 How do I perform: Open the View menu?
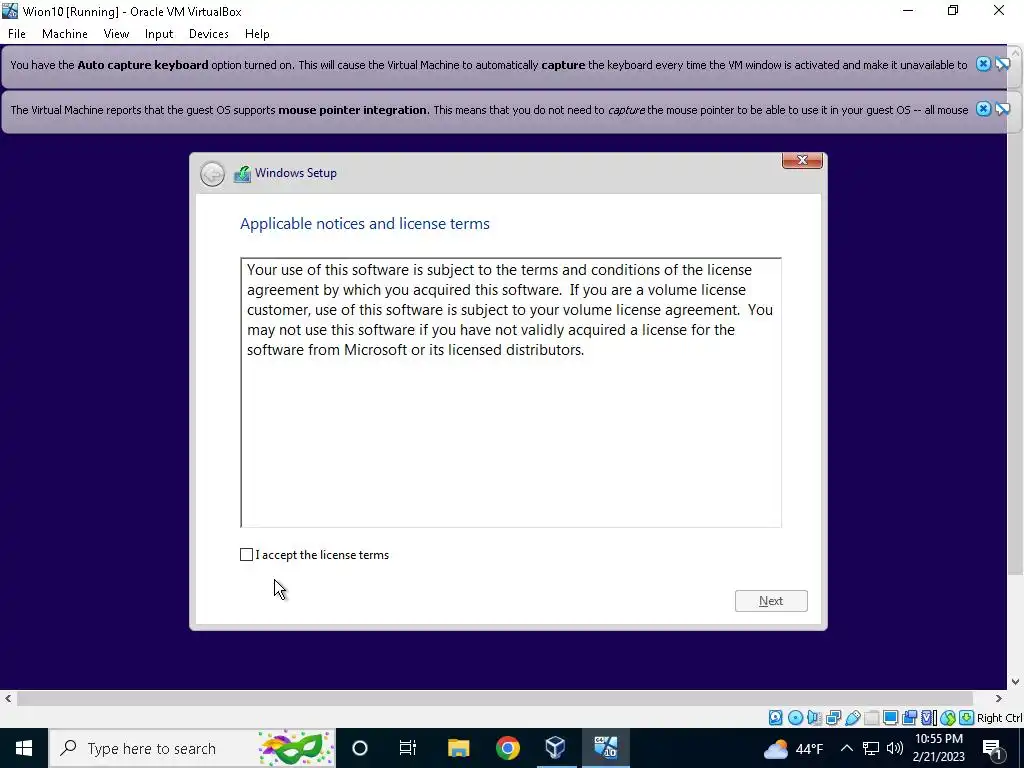pyautogui.click(x=116, y=34)
